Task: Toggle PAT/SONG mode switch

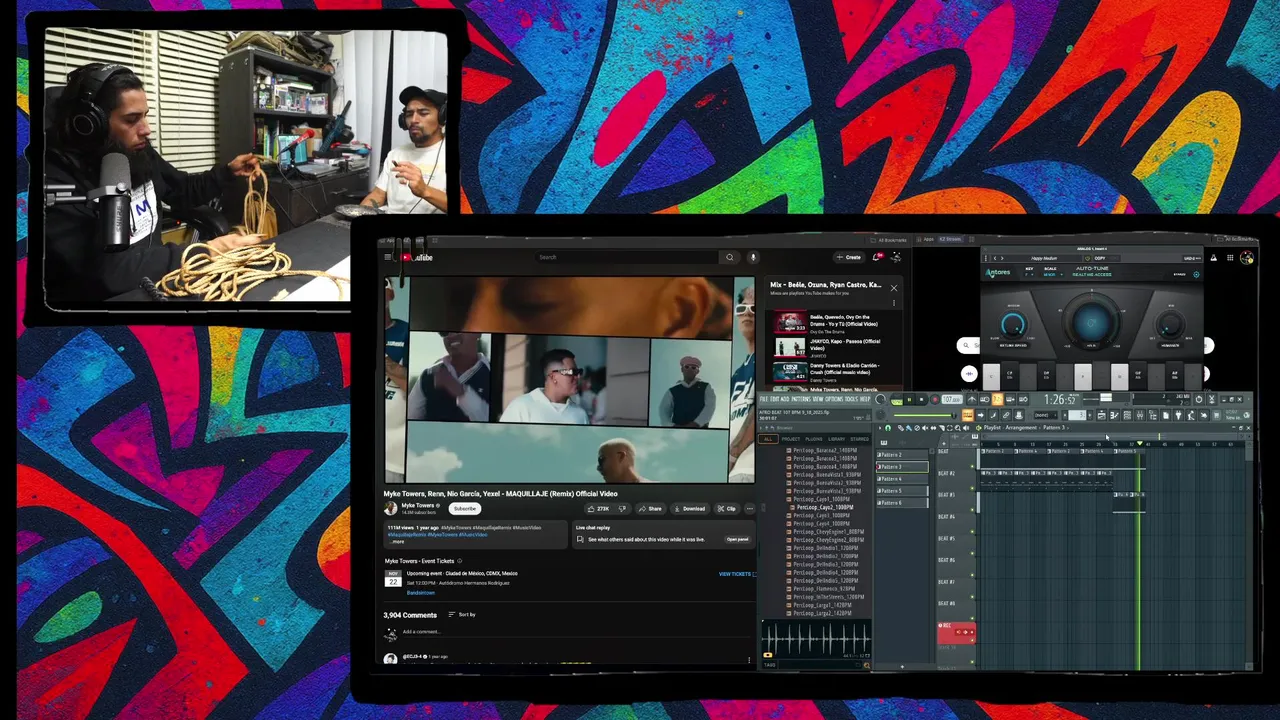Action: coord(897,399)
